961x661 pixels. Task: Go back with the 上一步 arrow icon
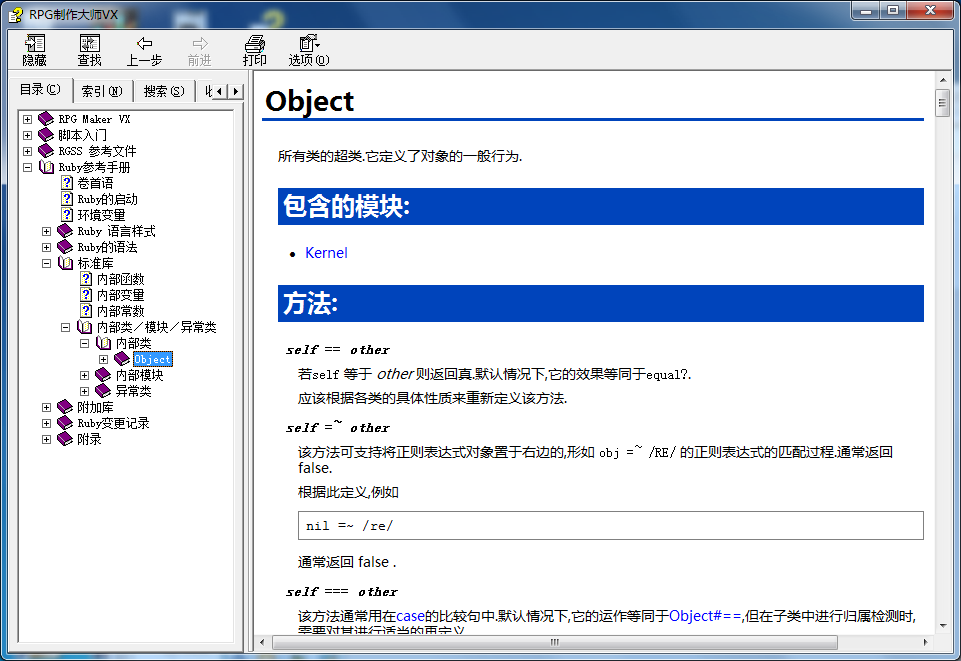pos(145,43)
